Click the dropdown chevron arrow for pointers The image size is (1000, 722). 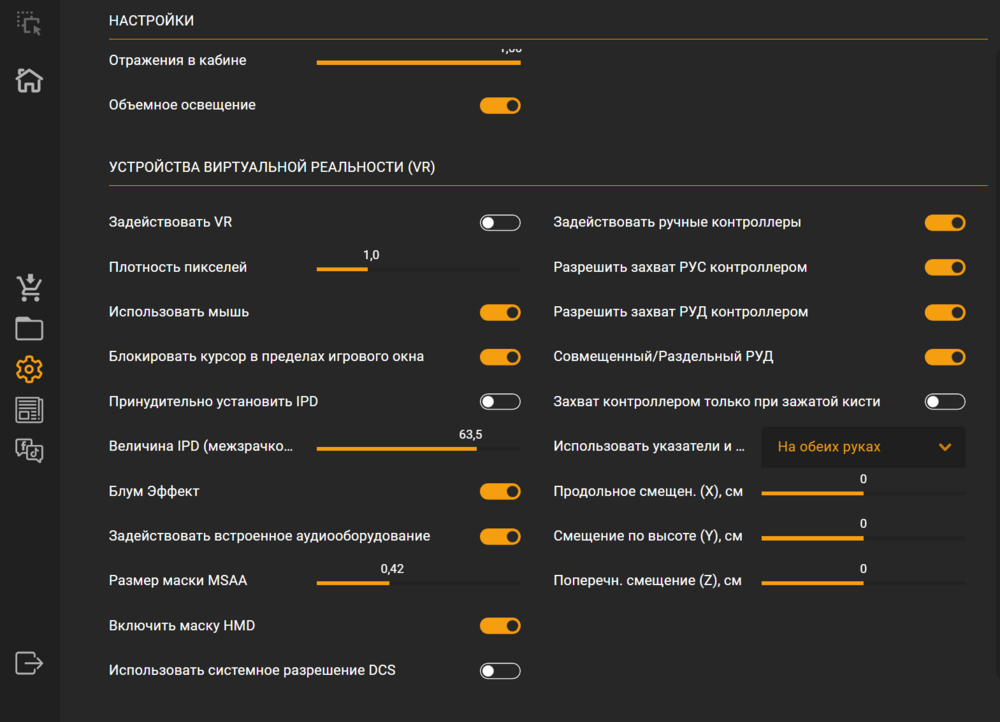pos(945,447)
